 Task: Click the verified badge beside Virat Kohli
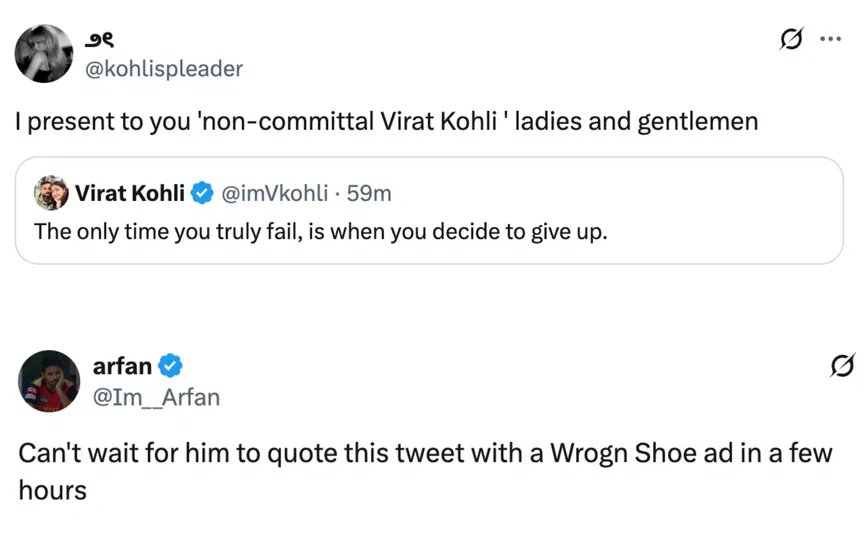click(x=202, y=193)
